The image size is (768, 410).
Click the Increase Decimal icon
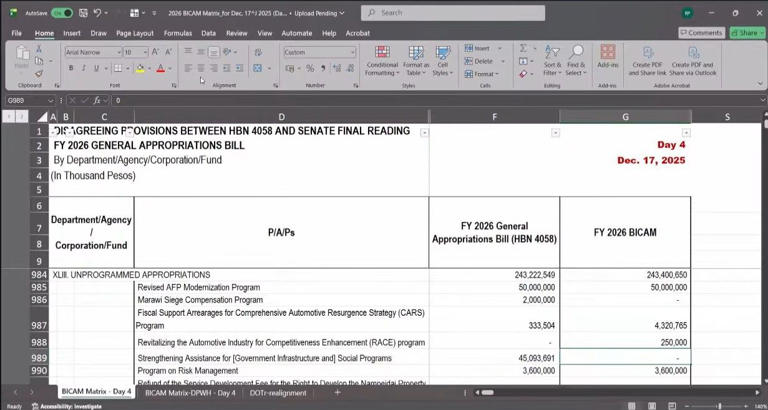pyautogui.click(x=336, y=69)
